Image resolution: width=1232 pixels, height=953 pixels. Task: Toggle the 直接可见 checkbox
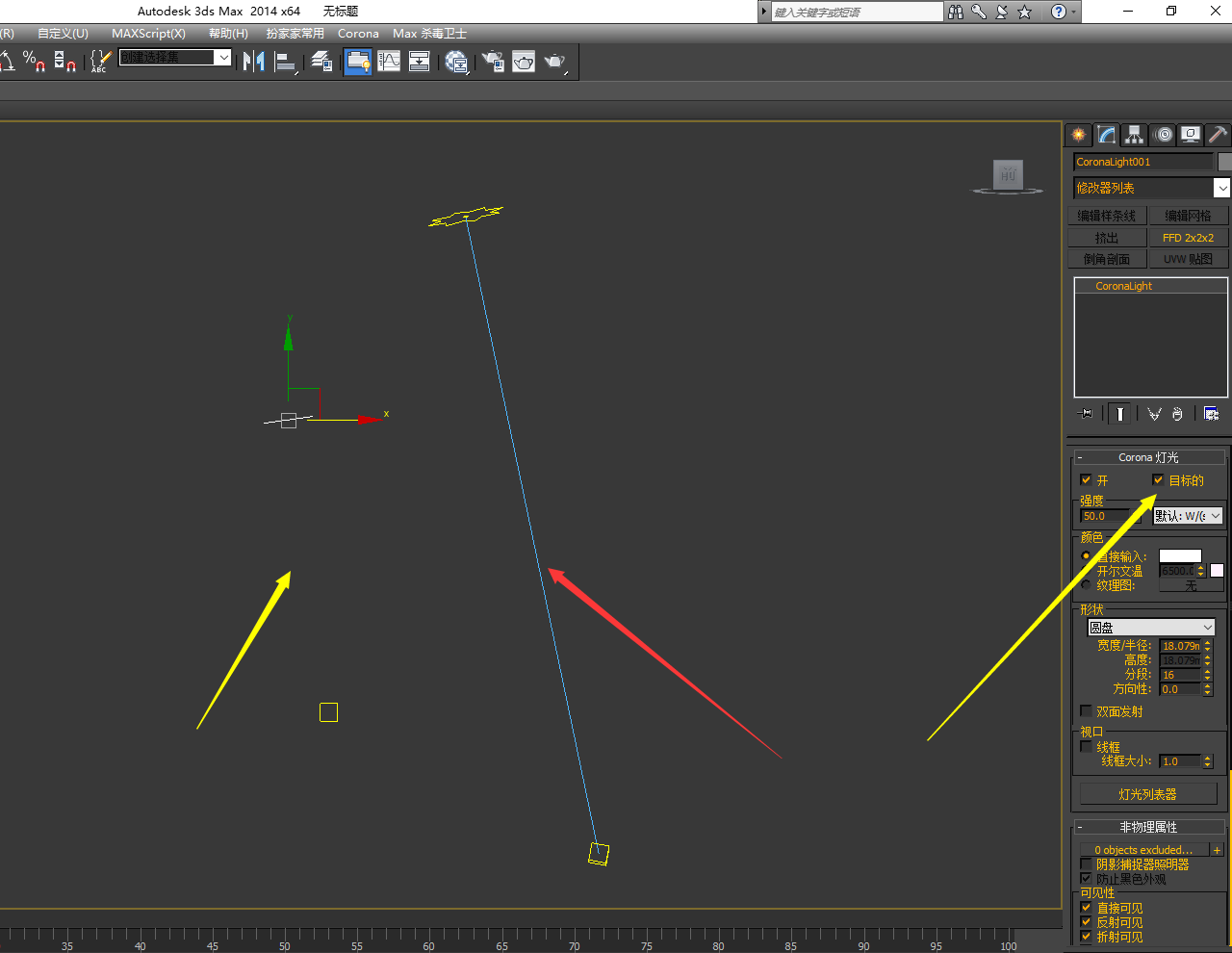(x=1086, y=908)
